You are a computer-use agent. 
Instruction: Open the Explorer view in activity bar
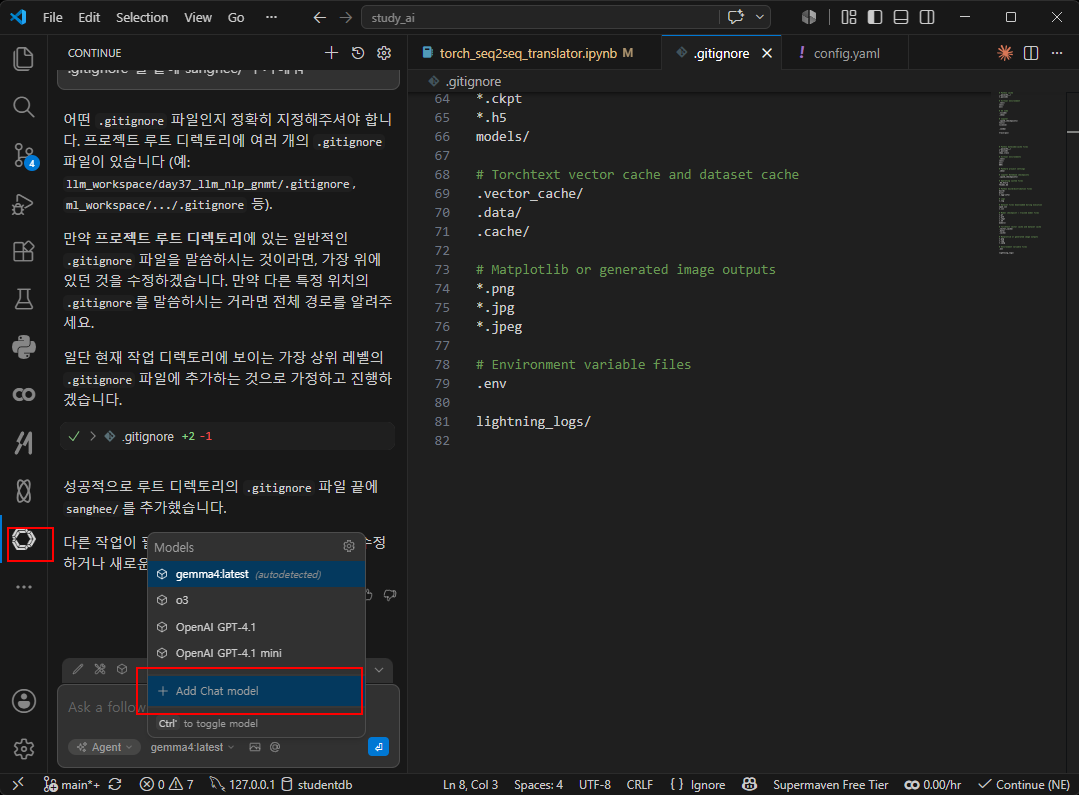(23, 59)
